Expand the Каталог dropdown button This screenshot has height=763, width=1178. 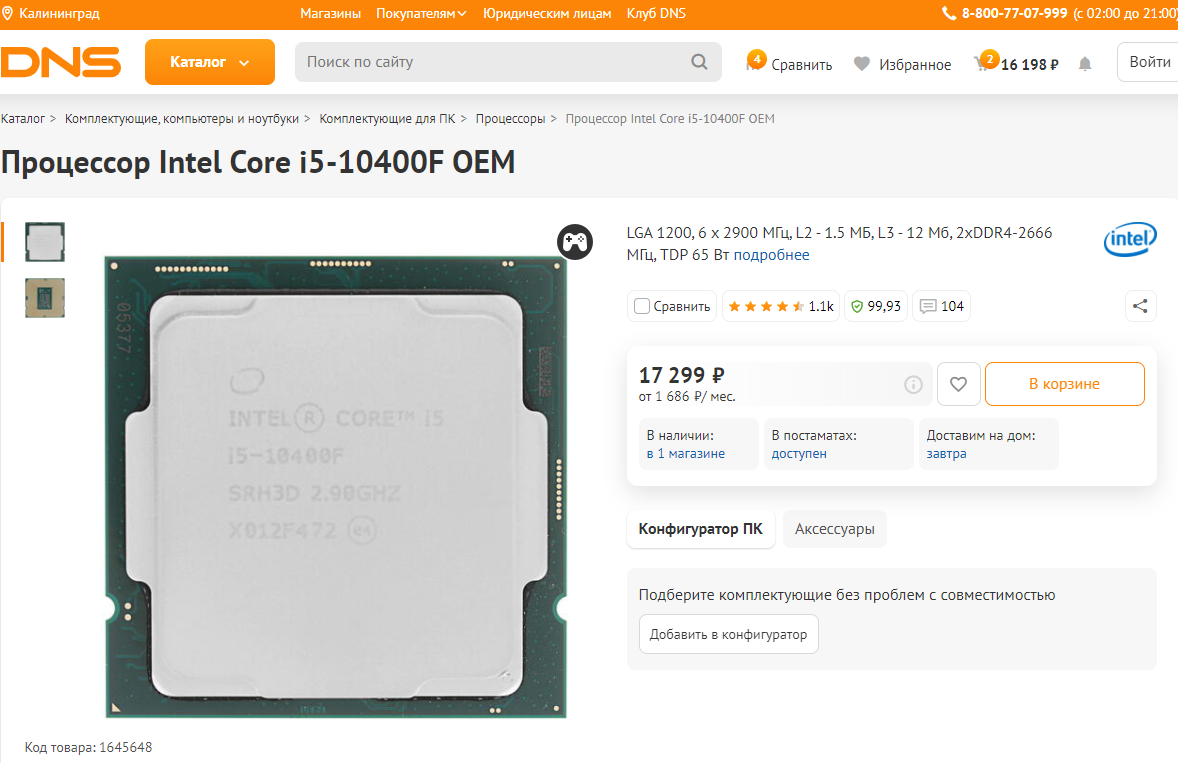point(210,62)
